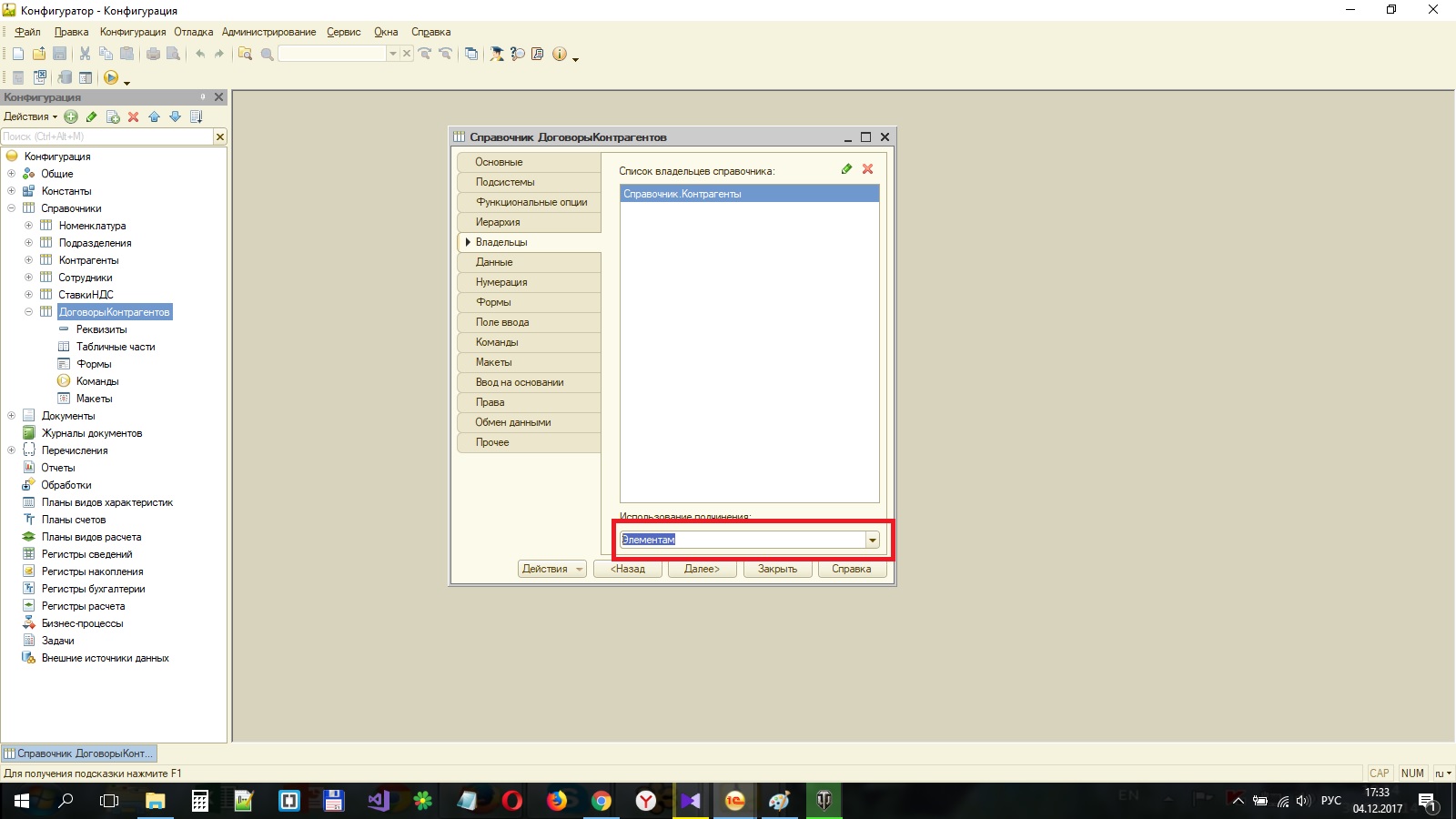1456x819 pixels.
Task: Switch to the Формы tab
Action: tap(529, 302)
